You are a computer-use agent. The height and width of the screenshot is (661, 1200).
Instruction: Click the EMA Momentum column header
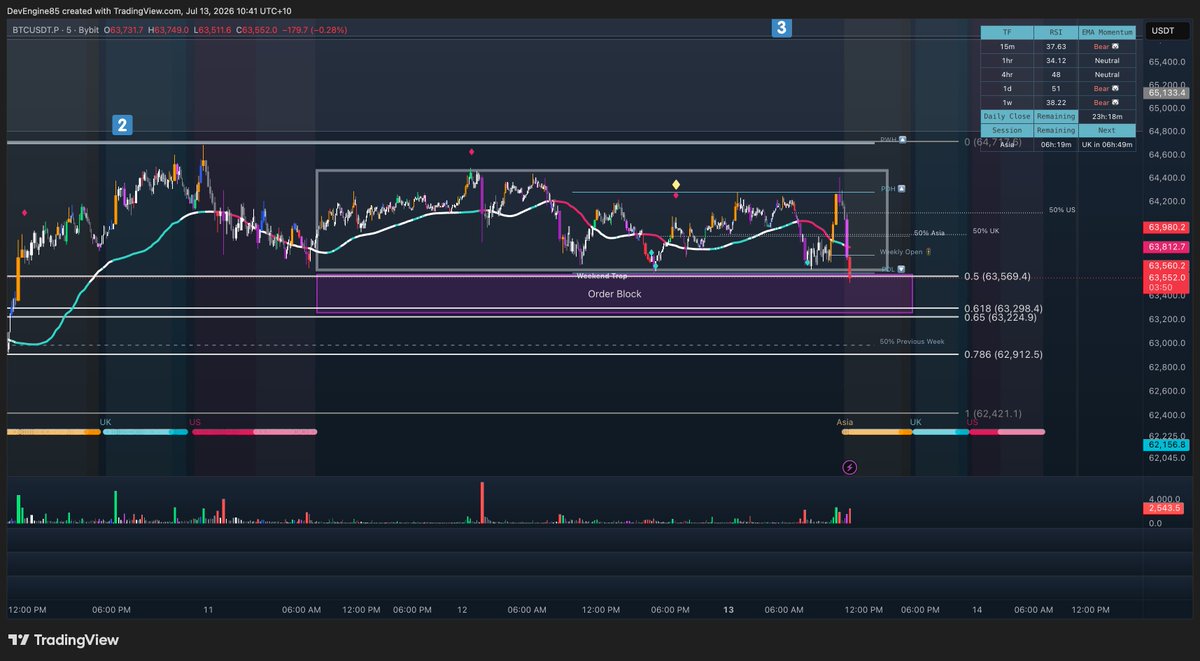click(x=1106, y=32)
